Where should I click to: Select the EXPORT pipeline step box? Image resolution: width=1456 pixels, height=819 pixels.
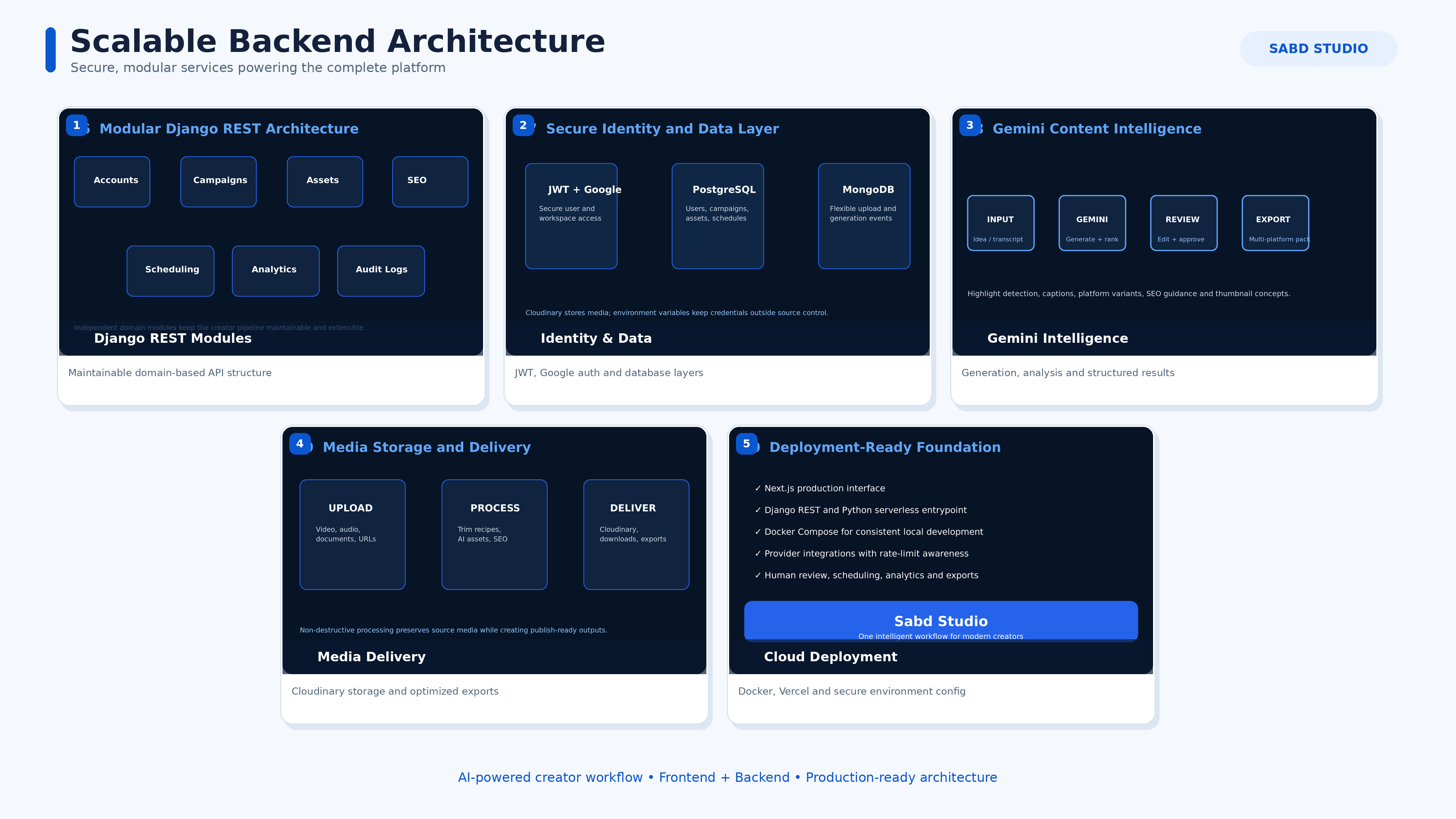(x=1275, y=223)
